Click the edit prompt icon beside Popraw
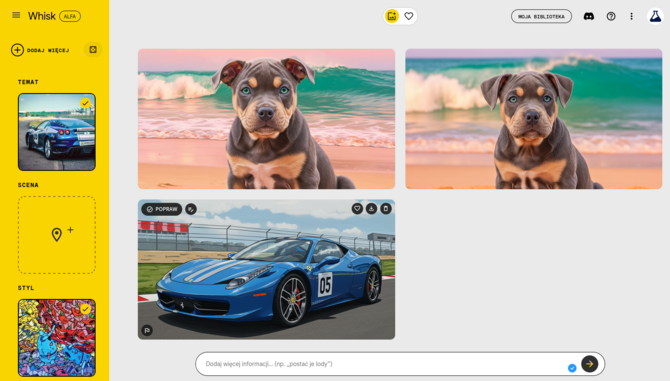Screen dimensions: 670x381 191,209
